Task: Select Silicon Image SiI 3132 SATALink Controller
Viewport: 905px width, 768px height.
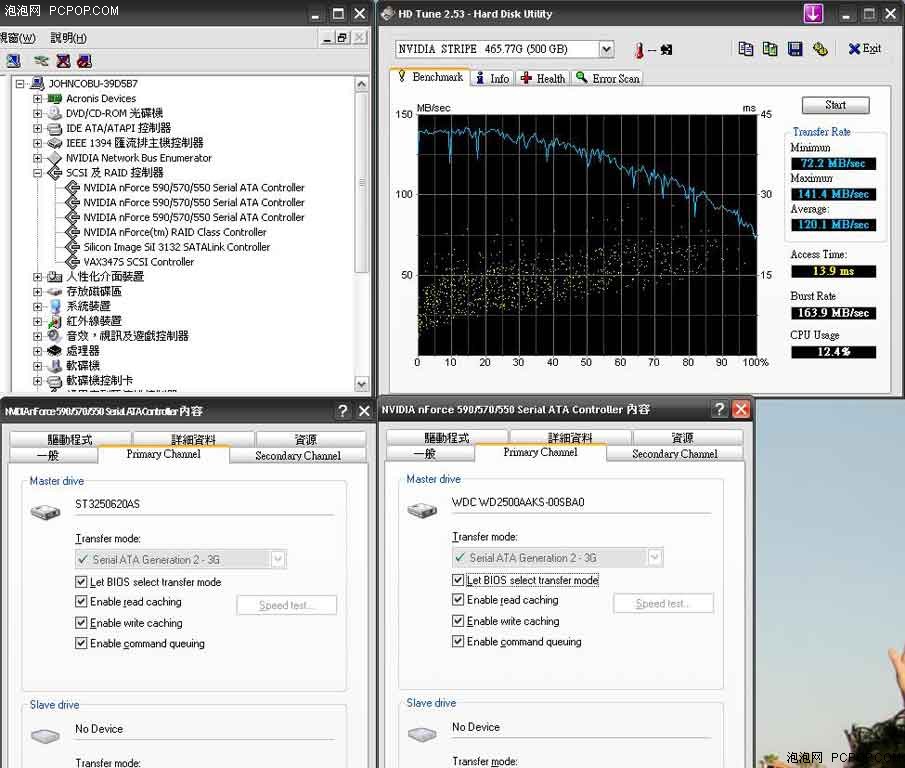Action: coord(177,247)
